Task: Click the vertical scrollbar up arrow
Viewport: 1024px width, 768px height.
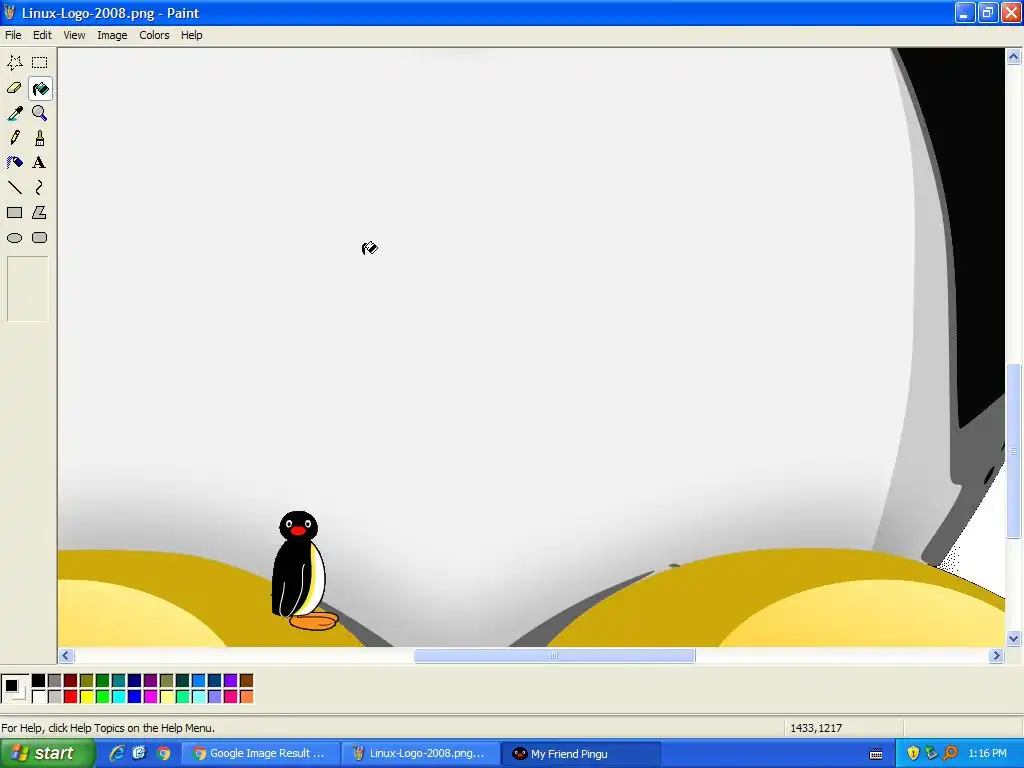Action: point(1014,57)
